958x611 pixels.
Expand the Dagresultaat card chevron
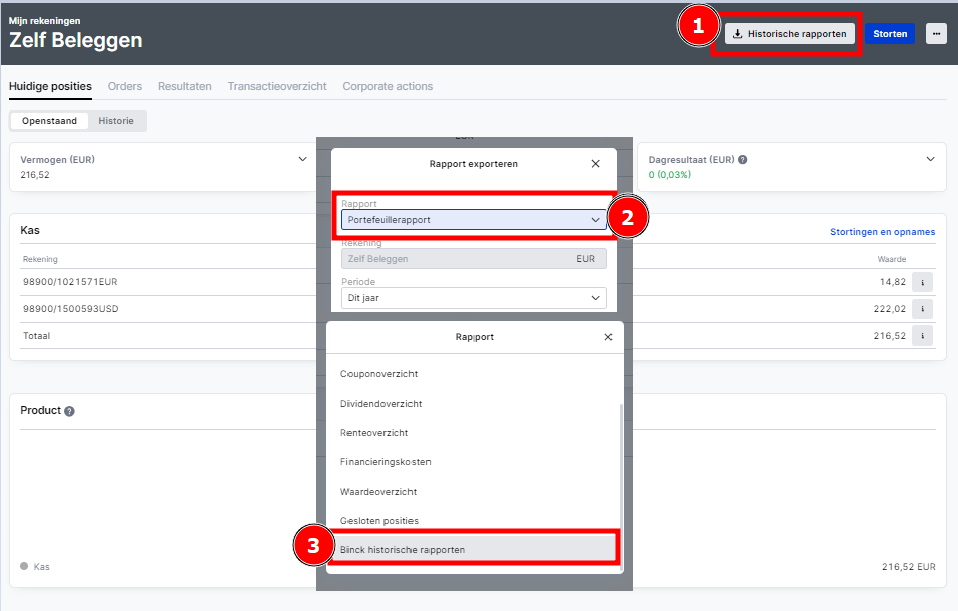point(930,159)
